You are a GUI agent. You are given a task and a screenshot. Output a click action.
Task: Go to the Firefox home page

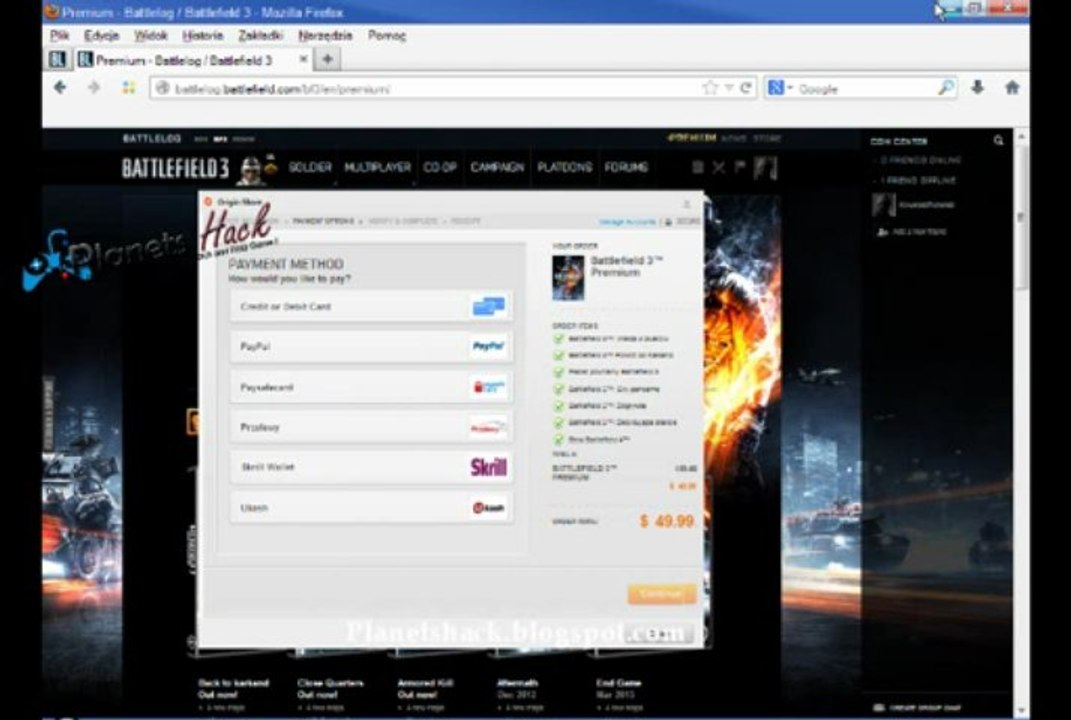click(1012, 87)
